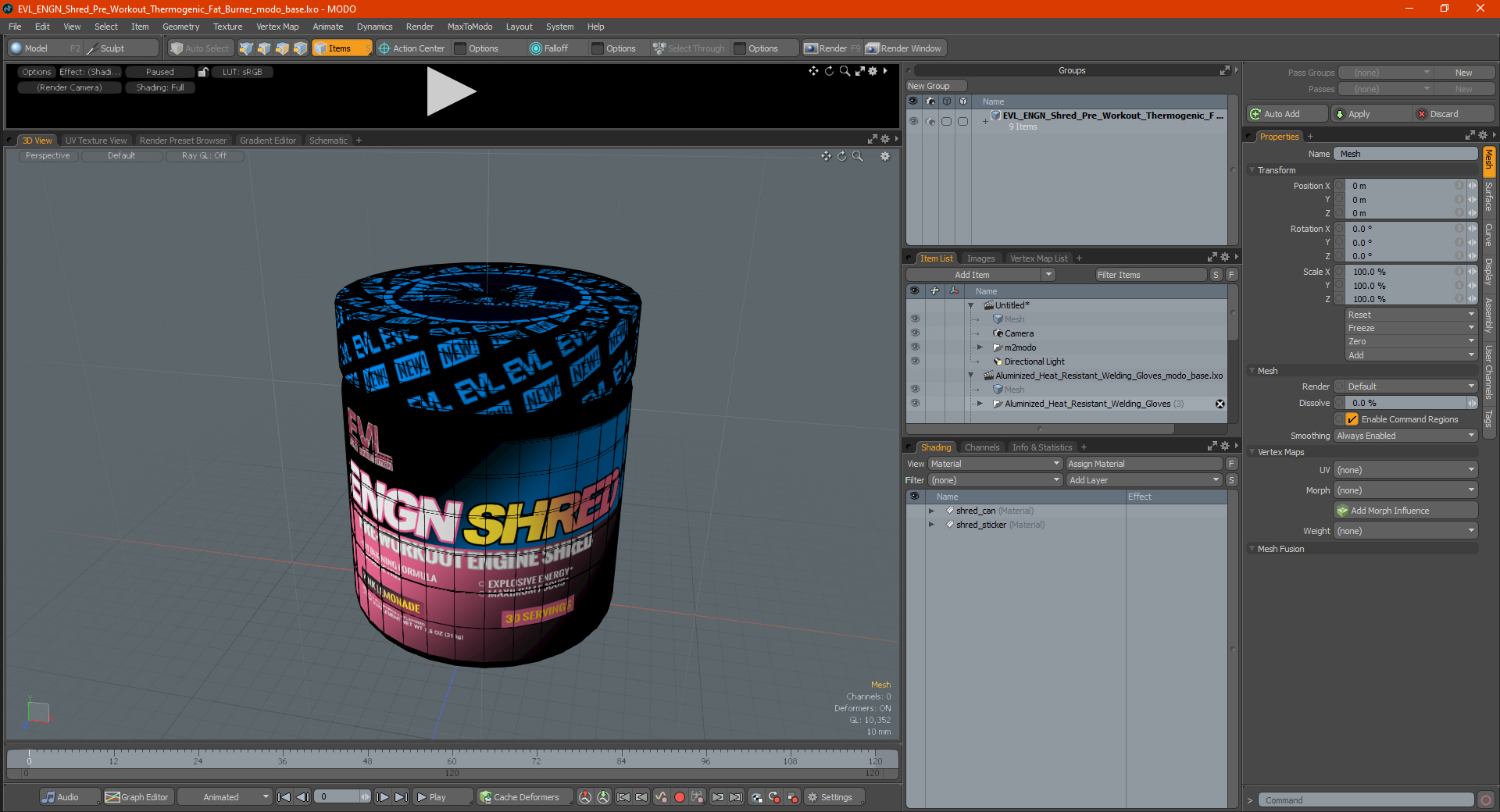Open the MaxToModo menu

click(470, 27)
